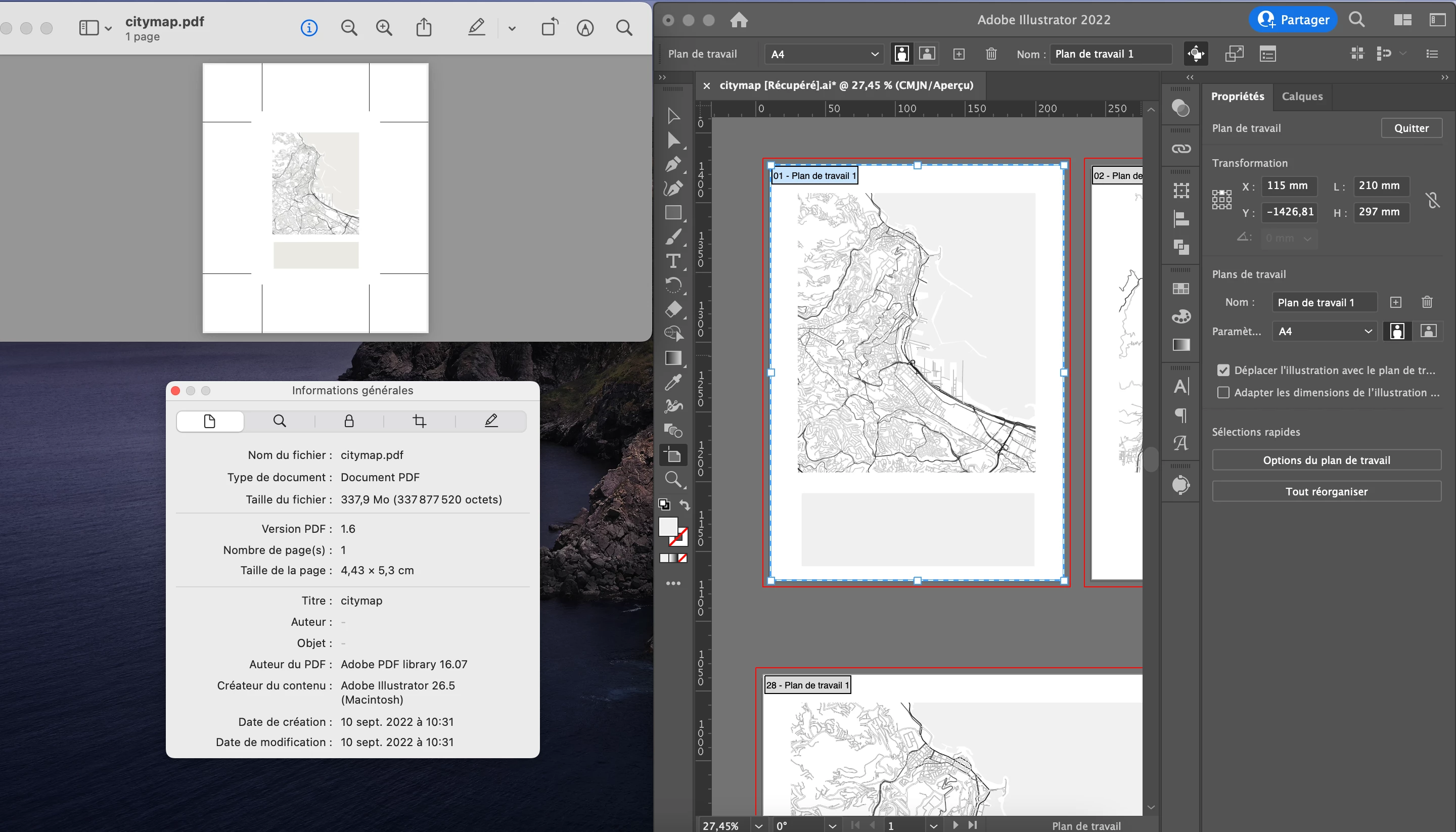Toggle landscape orientation in Properties panel

click(x=1428, y=331)
